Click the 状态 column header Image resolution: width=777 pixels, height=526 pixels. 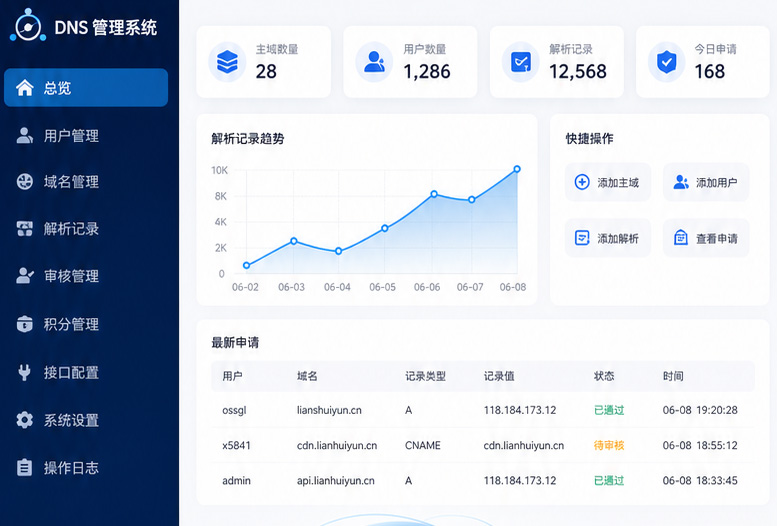tap(604, 376)
